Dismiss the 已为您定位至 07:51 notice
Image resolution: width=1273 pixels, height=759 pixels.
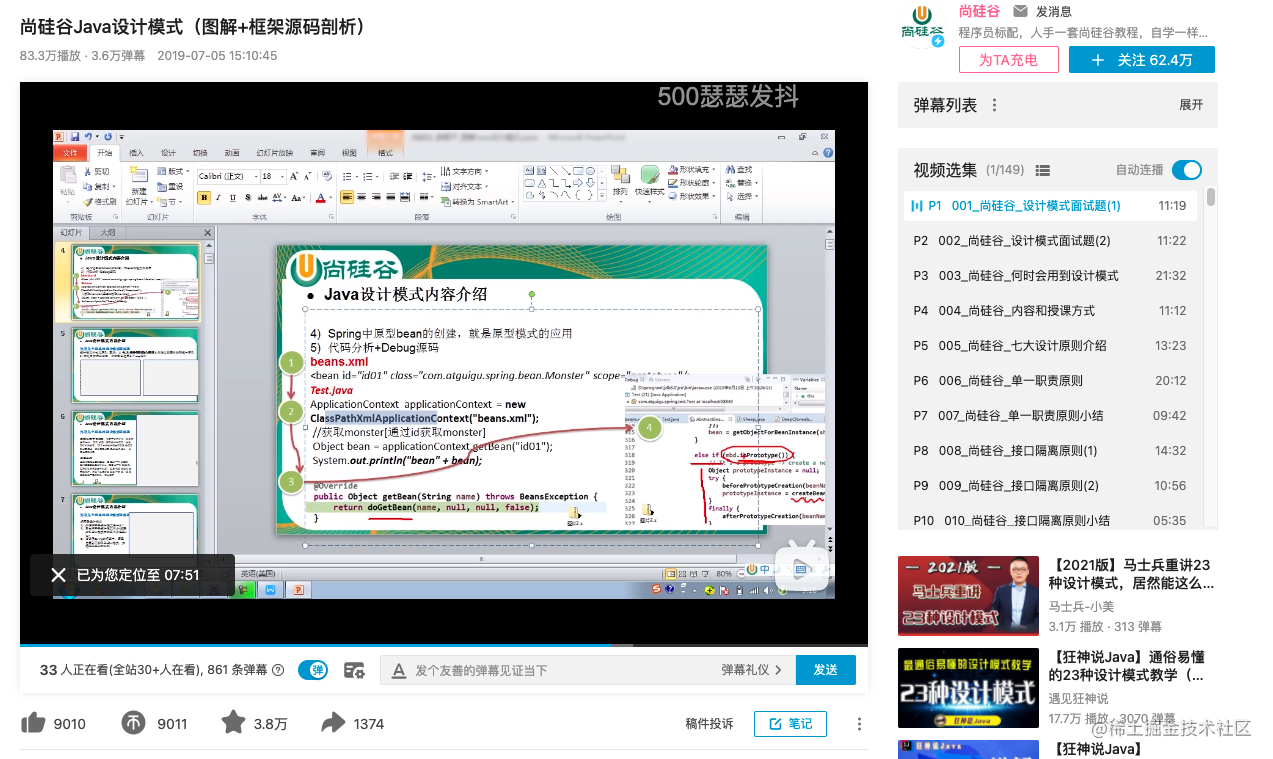56,574
